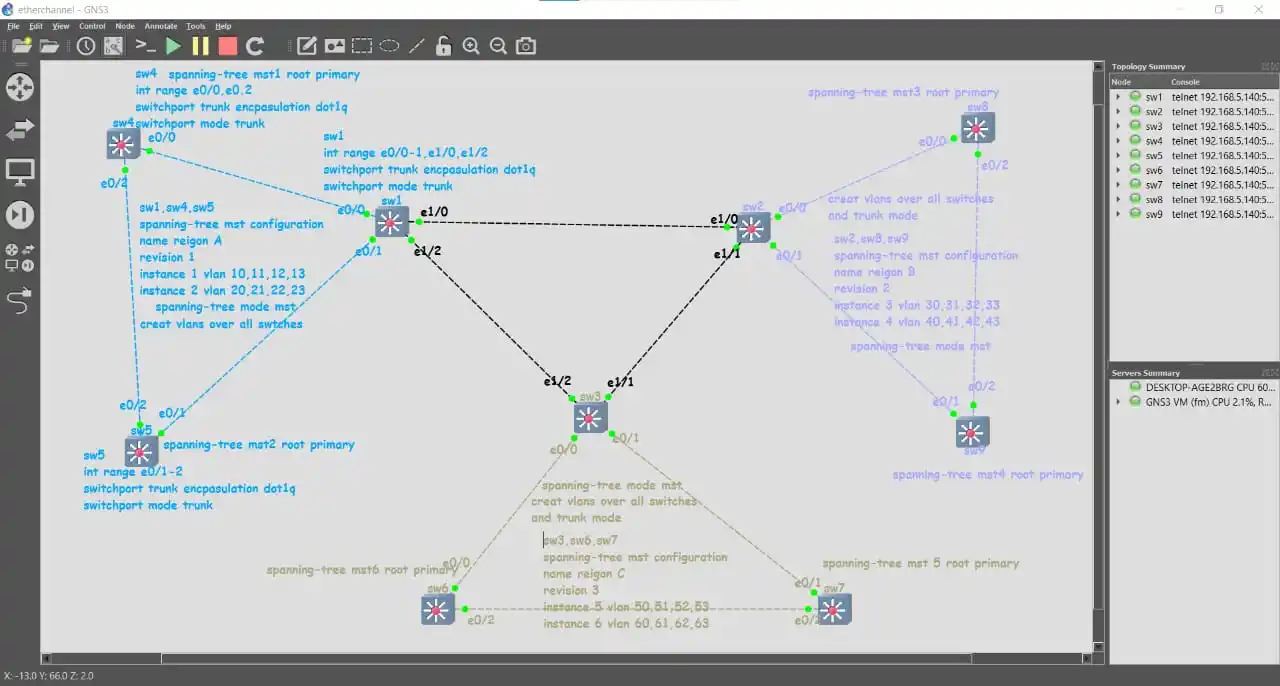Expand sw5 in Topology Summary
The image size is (1280, 686).
[x=1119, y=156]
